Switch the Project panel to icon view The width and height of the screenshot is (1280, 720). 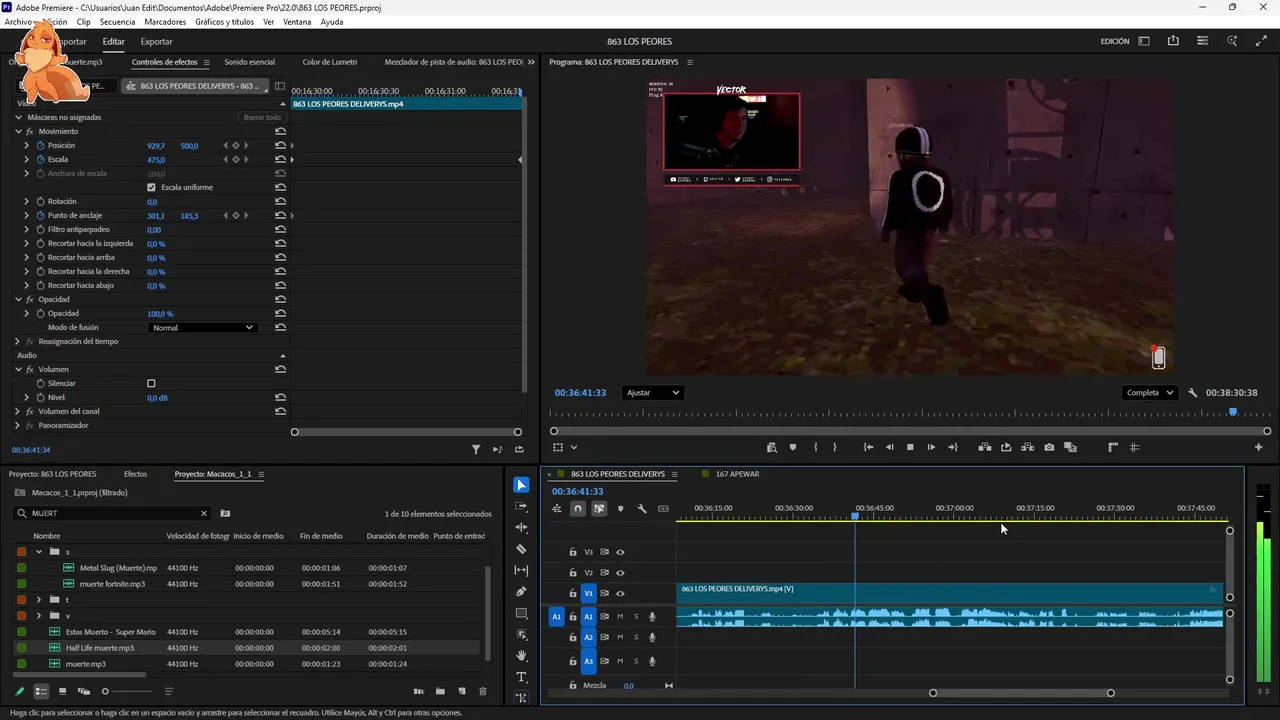pos(62,691)
